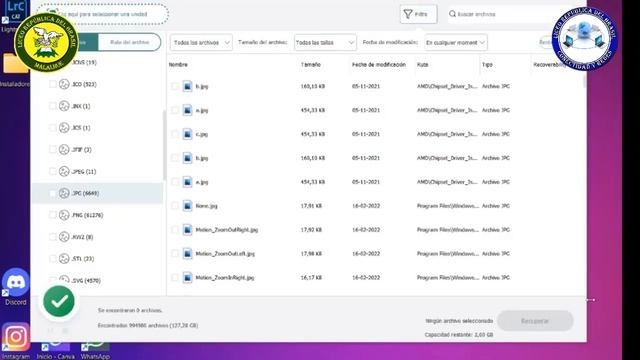Click the image icon of Motion_ZoomOutLeft.jpg
This screenshot has height=360, width=640.
[187, 253]
